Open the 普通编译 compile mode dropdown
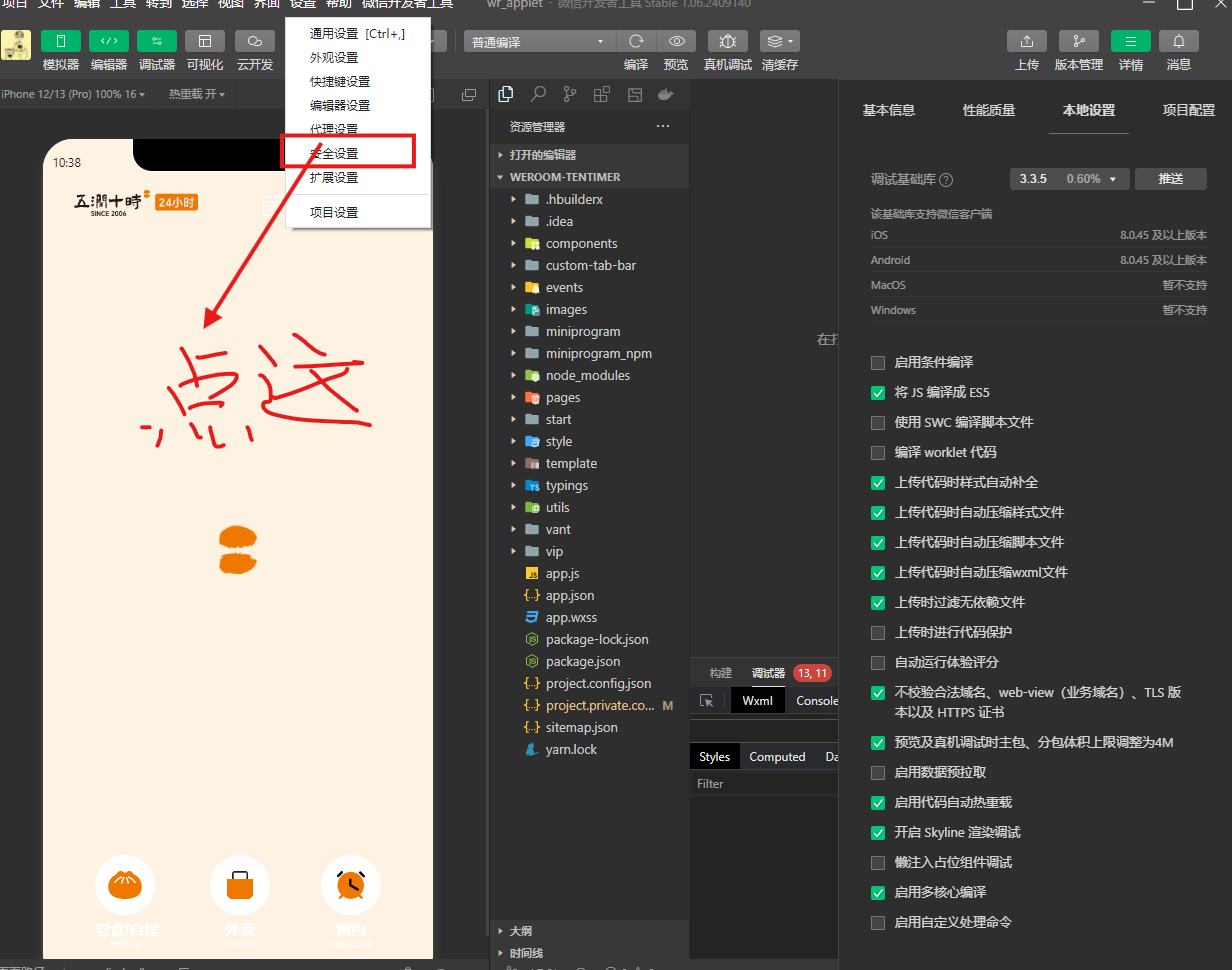 540,42
